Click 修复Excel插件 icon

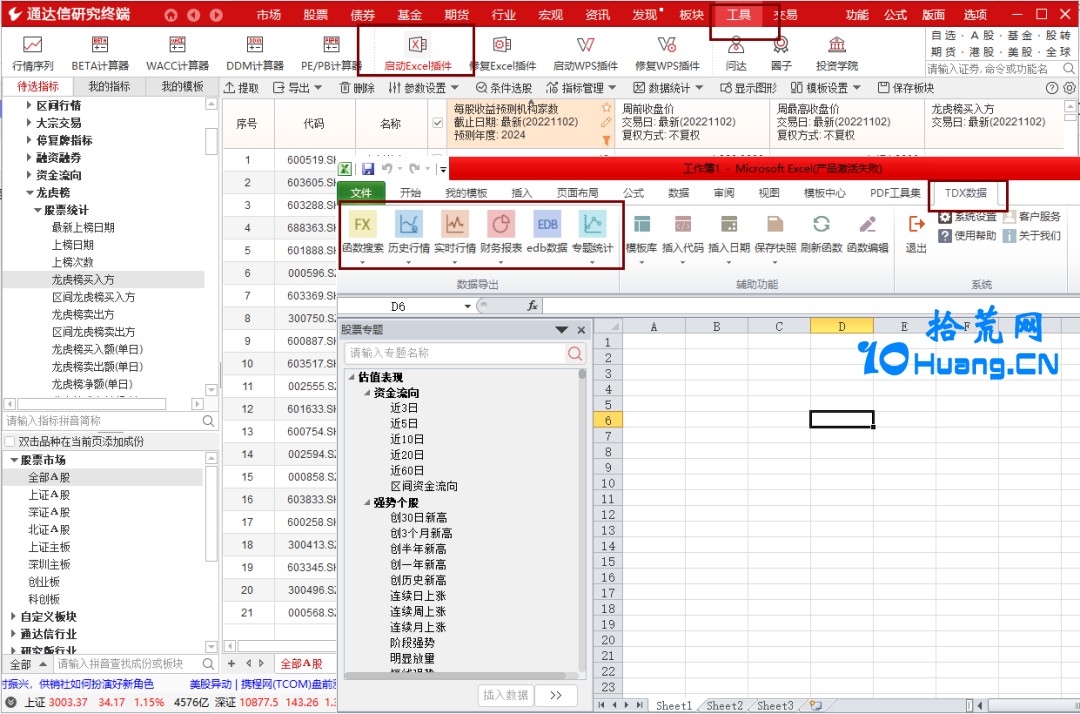pyautogui.click(x=502, y=45)
